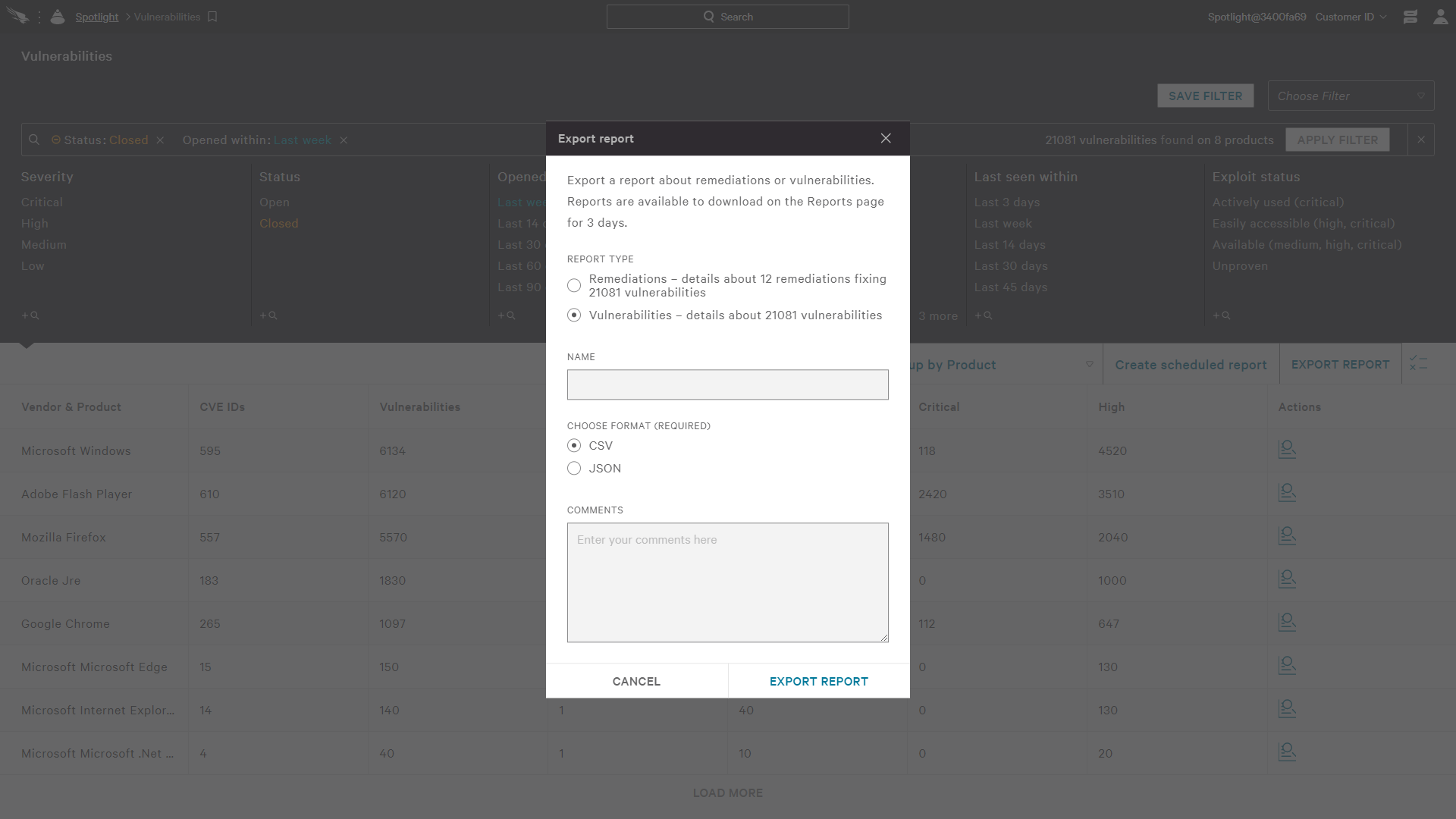Image resolution: width=1456 pixels, height=819 pixels.
Task: Select Last 45 days seen filter
Action: (x=1011, y=287)
